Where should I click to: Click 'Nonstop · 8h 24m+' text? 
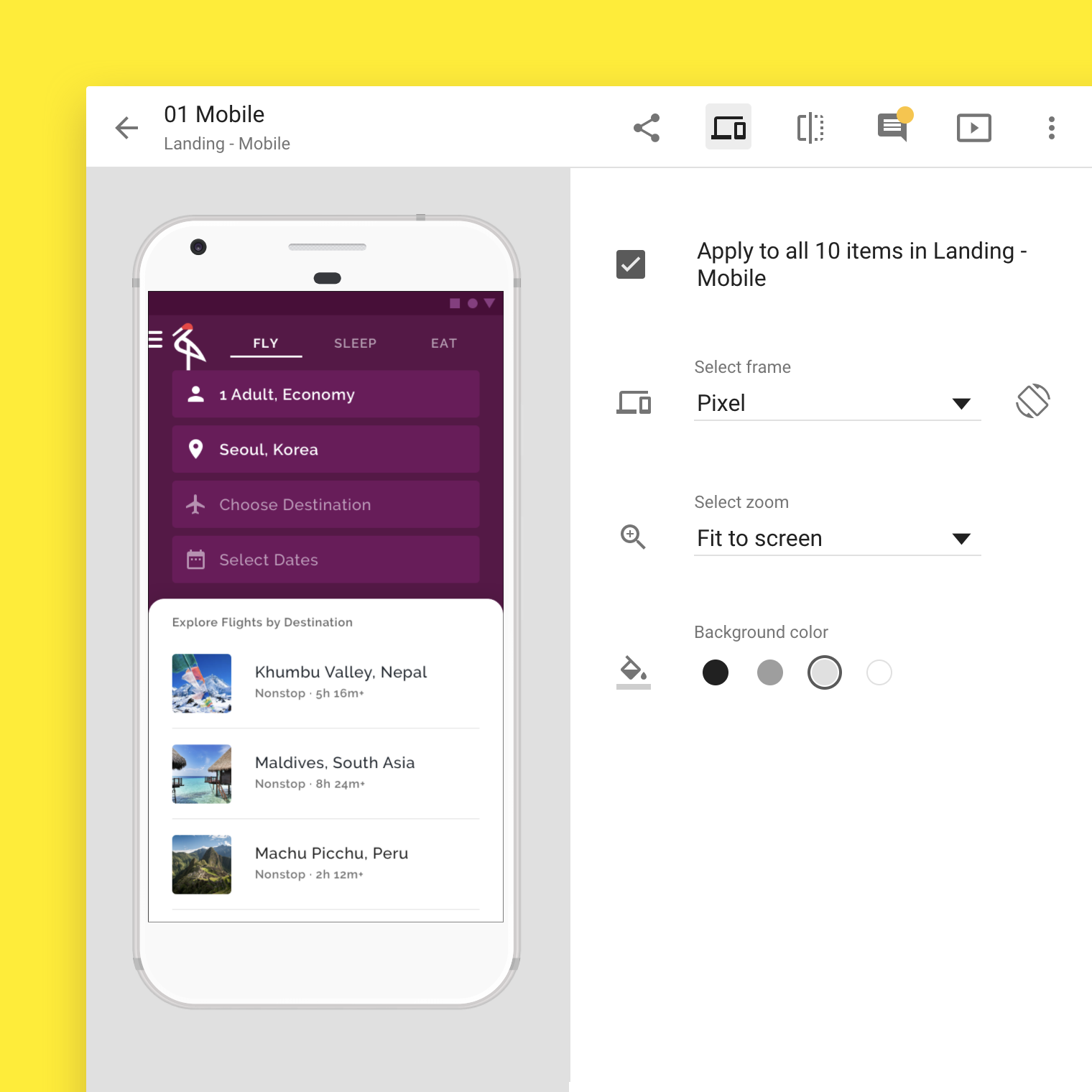tap(310, 784)
